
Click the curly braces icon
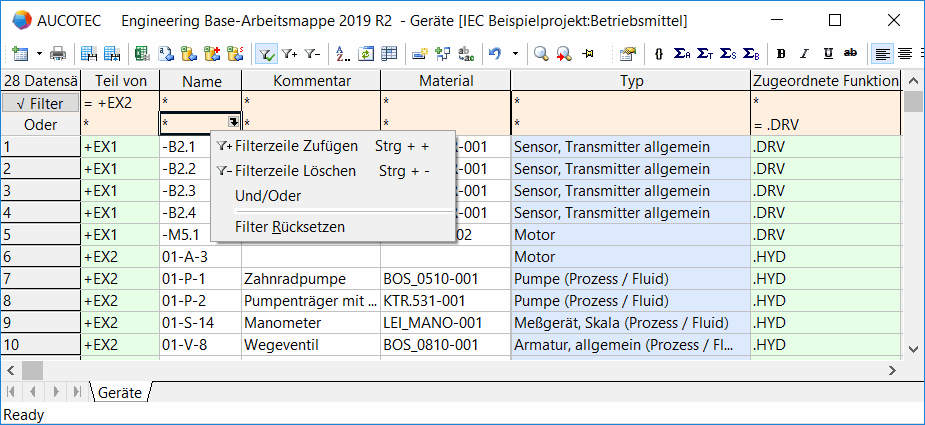[659, 54]
